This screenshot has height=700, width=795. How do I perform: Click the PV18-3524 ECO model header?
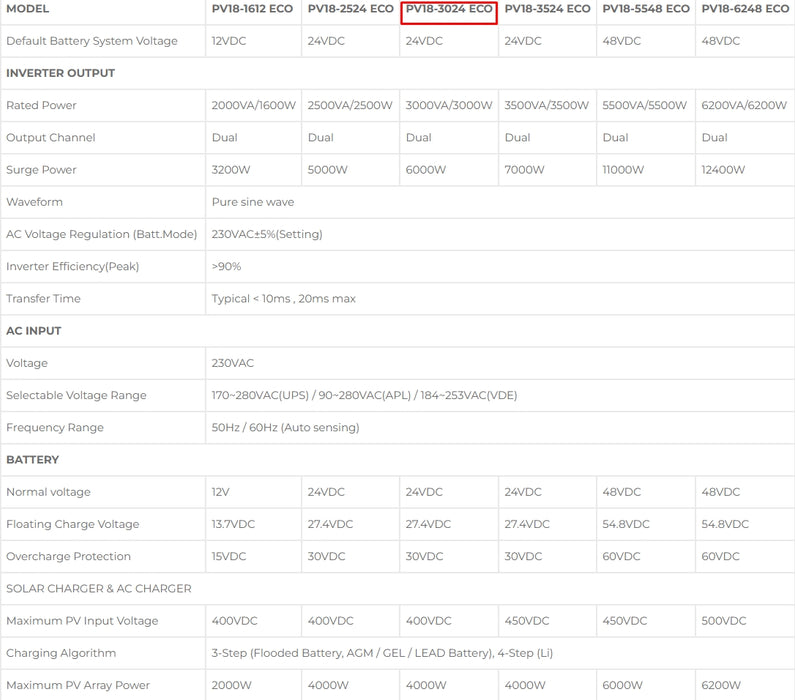(547, 9)
